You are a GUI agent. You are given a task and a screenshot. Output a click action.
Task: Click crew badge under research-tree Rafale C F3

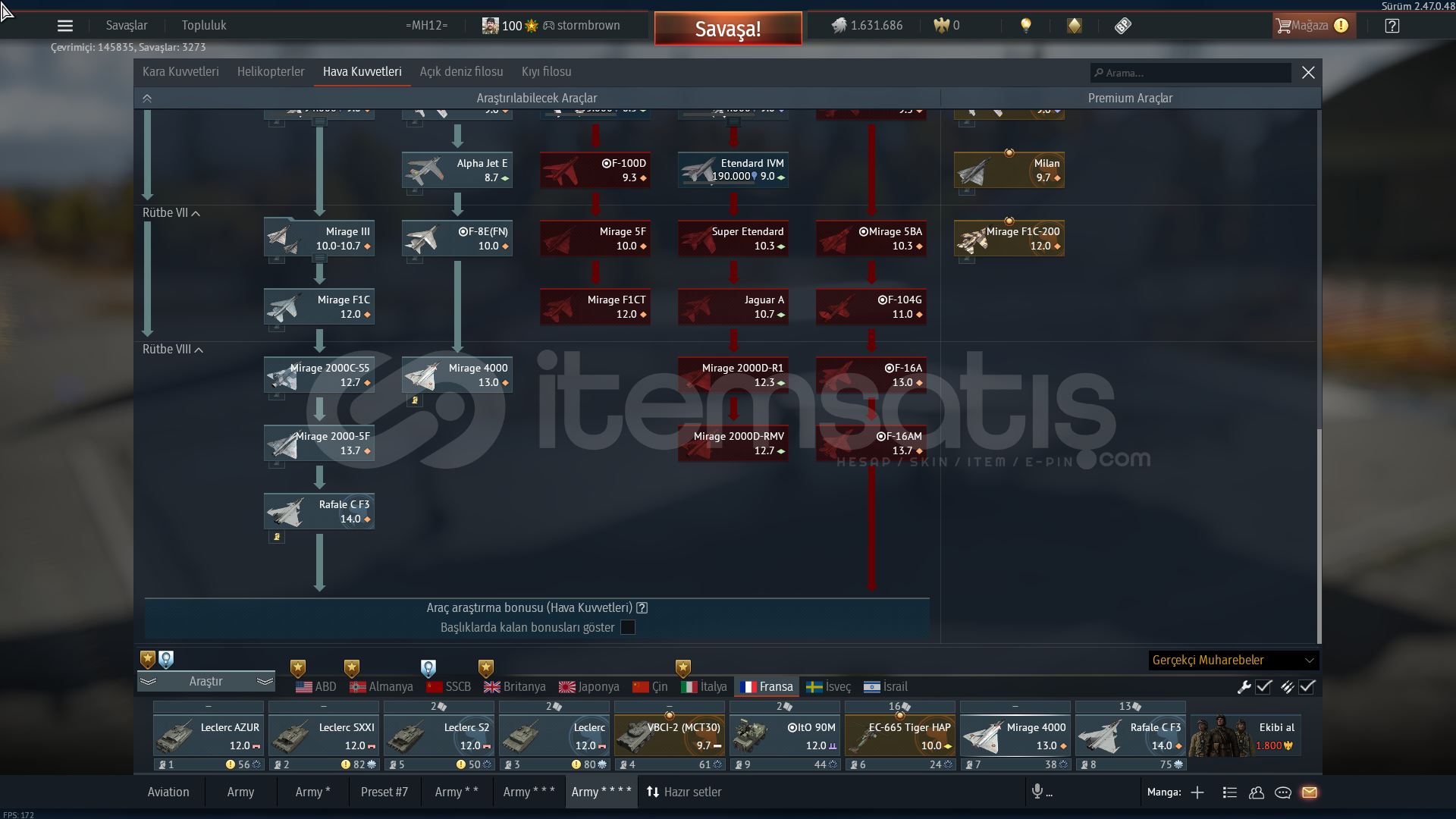point(277,537)
